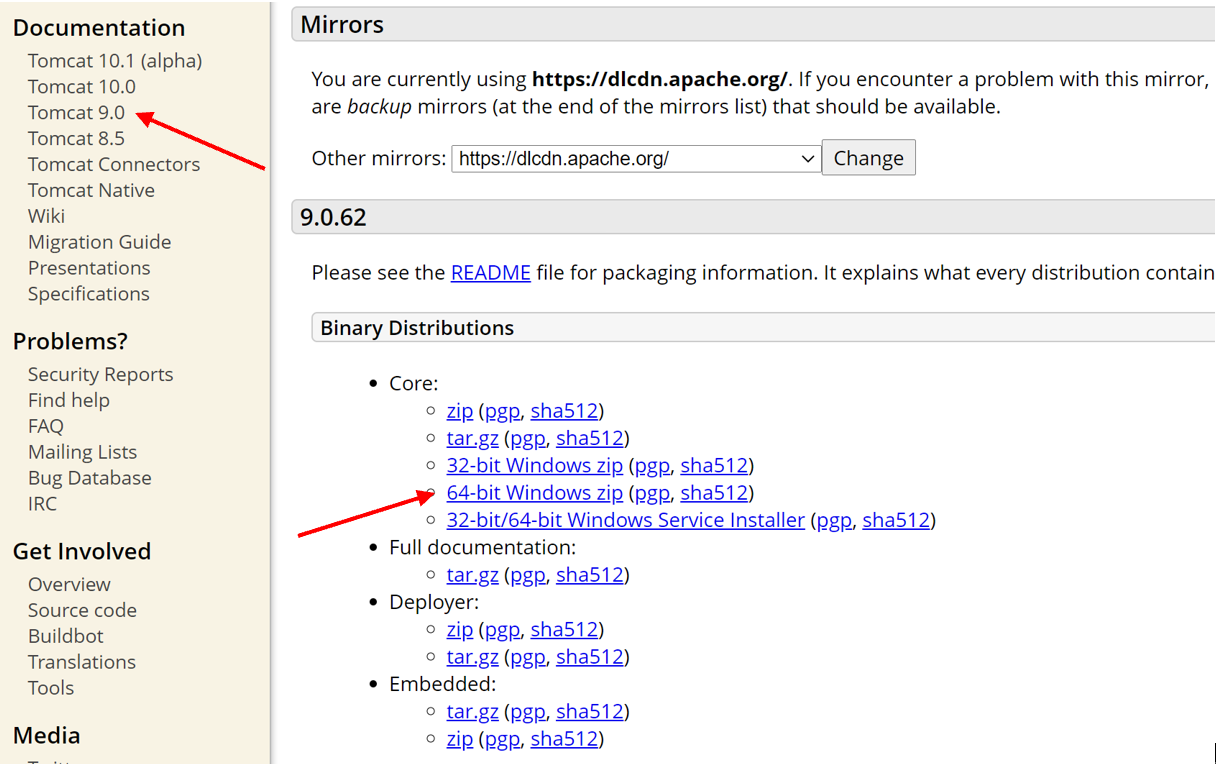The height and width of the screenshot is (764, 1216).
Task: Open Tomcat Connectors sidebar link
Action: coord(114,165)
